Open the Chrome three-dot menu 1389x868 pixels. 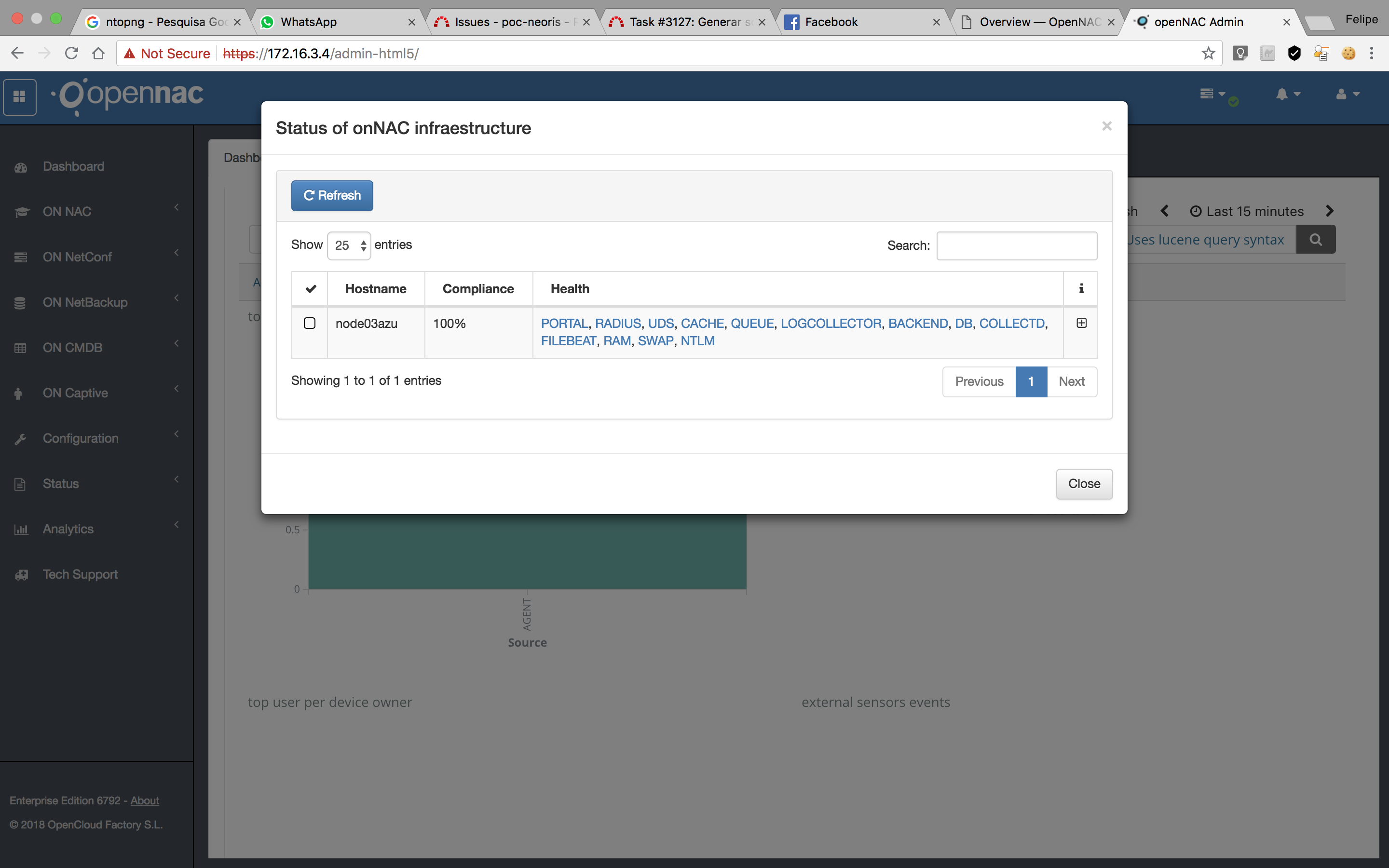click(x=1372, y=54)
